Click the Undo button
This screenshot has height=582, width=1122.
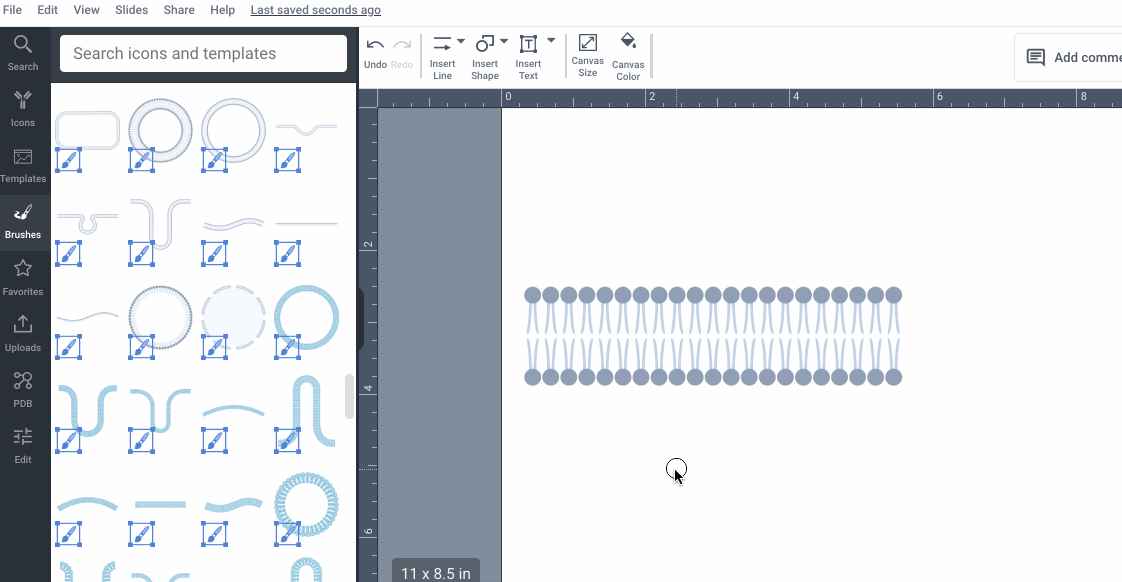coord(375,52)
